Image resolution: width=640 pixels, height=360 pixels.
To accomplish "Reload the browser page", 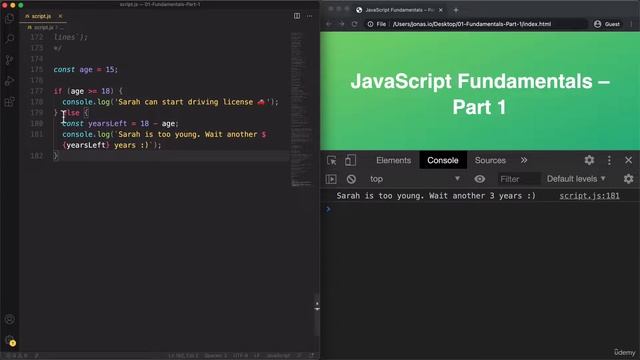I will point(354,24).
